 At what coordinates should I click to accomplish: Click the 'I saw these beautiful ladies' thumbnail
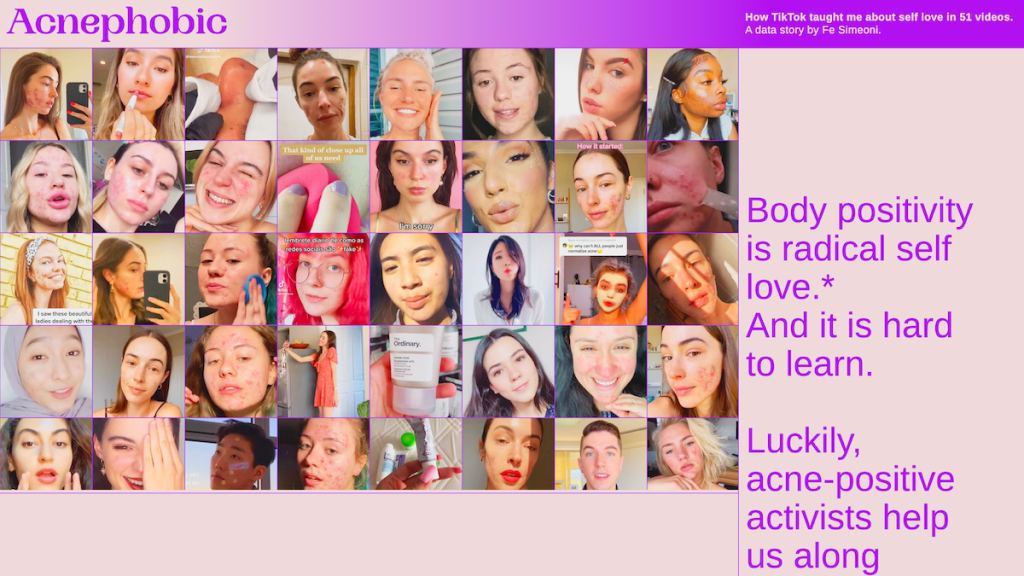(x=46, y=279)
